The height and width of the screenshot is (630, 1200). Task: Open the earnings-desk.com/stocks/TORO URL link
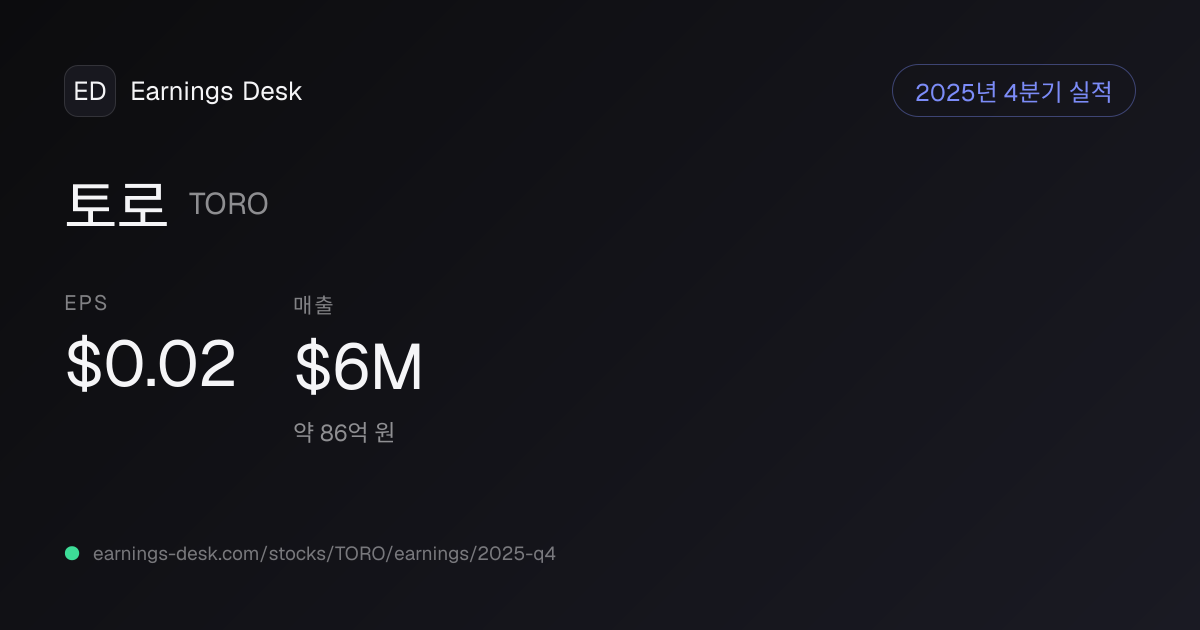(x=324, y=553)
